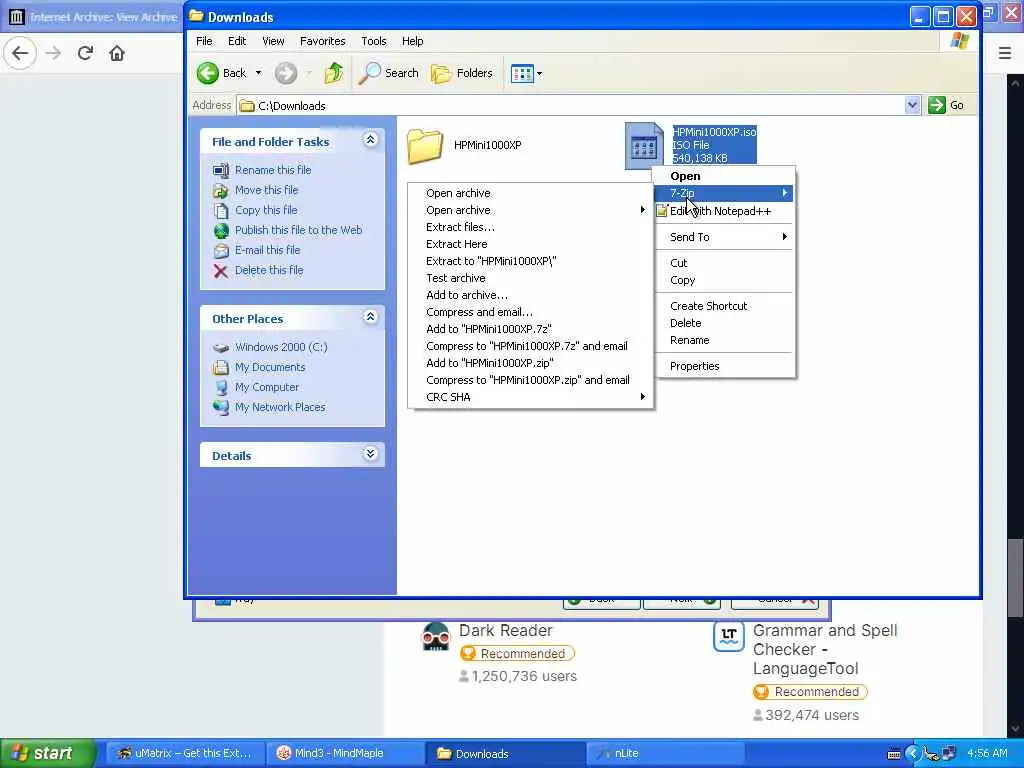Select the HPMini1000XP.iso file icon
Screen dimensions: 1024x768
(x=643, y=145)
